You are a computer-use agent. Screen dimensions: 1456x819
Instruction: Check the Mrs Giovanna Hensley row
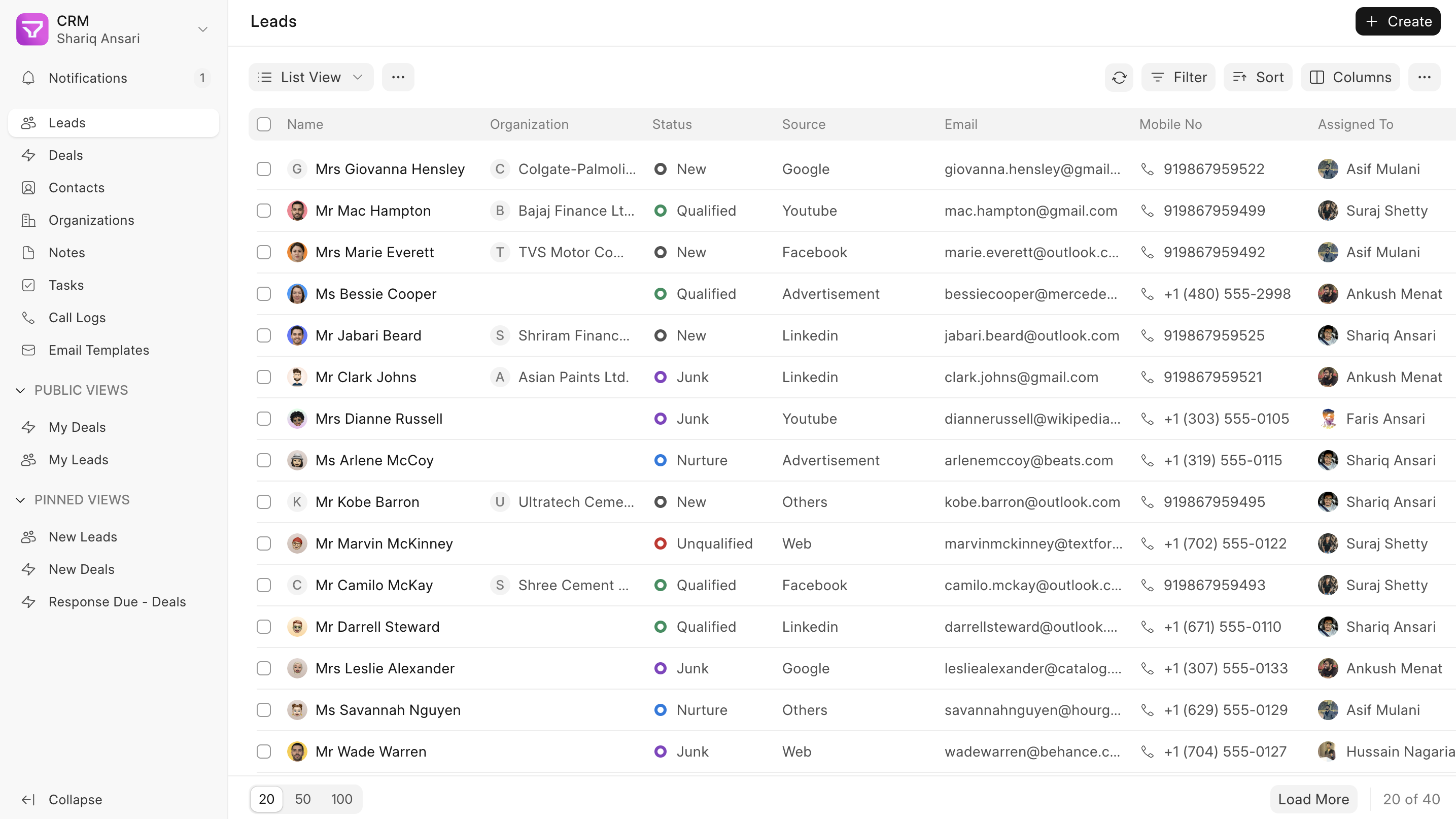(x=264, y=169)
